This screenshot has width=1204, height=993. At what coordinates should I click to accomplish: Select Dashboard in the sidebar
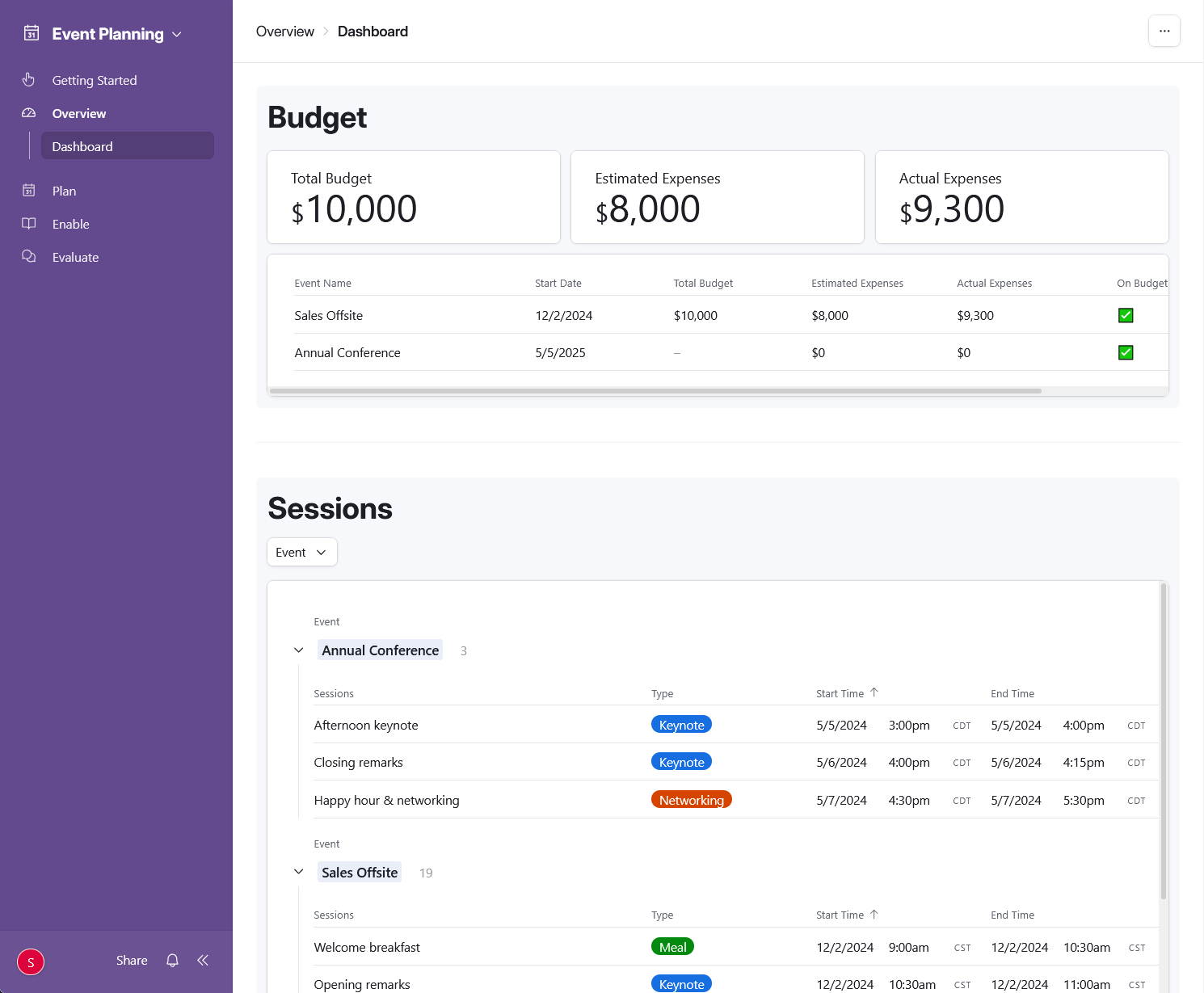(x=127, y=146)
